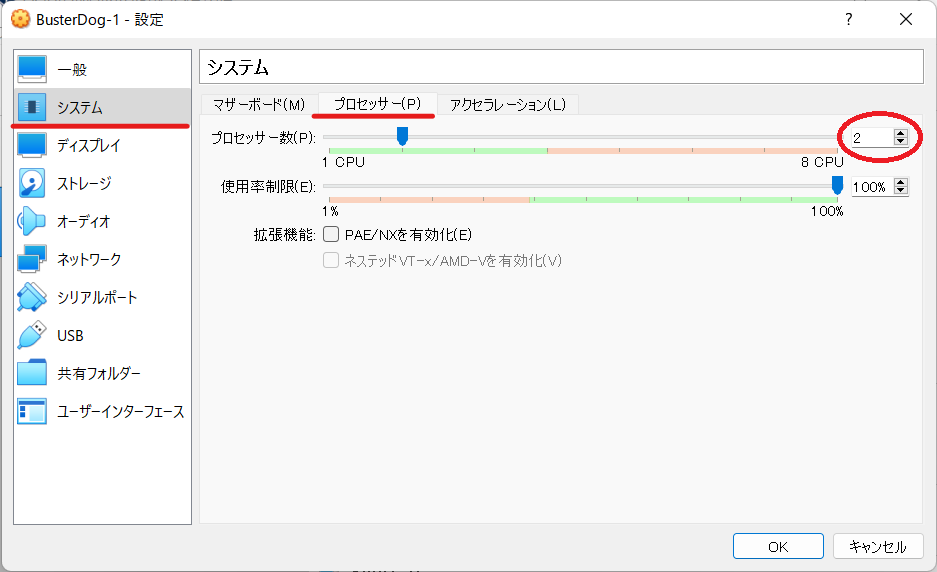
Task: Open the ユーザーインターフェース window icon
Action: (32, 412)
